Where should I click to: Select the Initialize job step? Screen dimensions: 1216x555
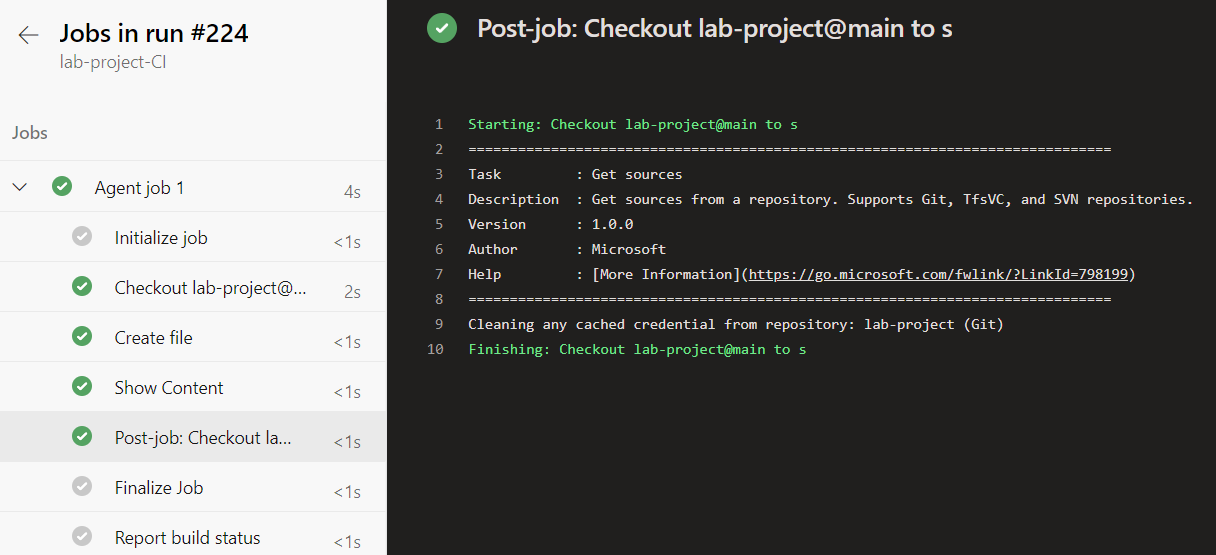[193, 237]
